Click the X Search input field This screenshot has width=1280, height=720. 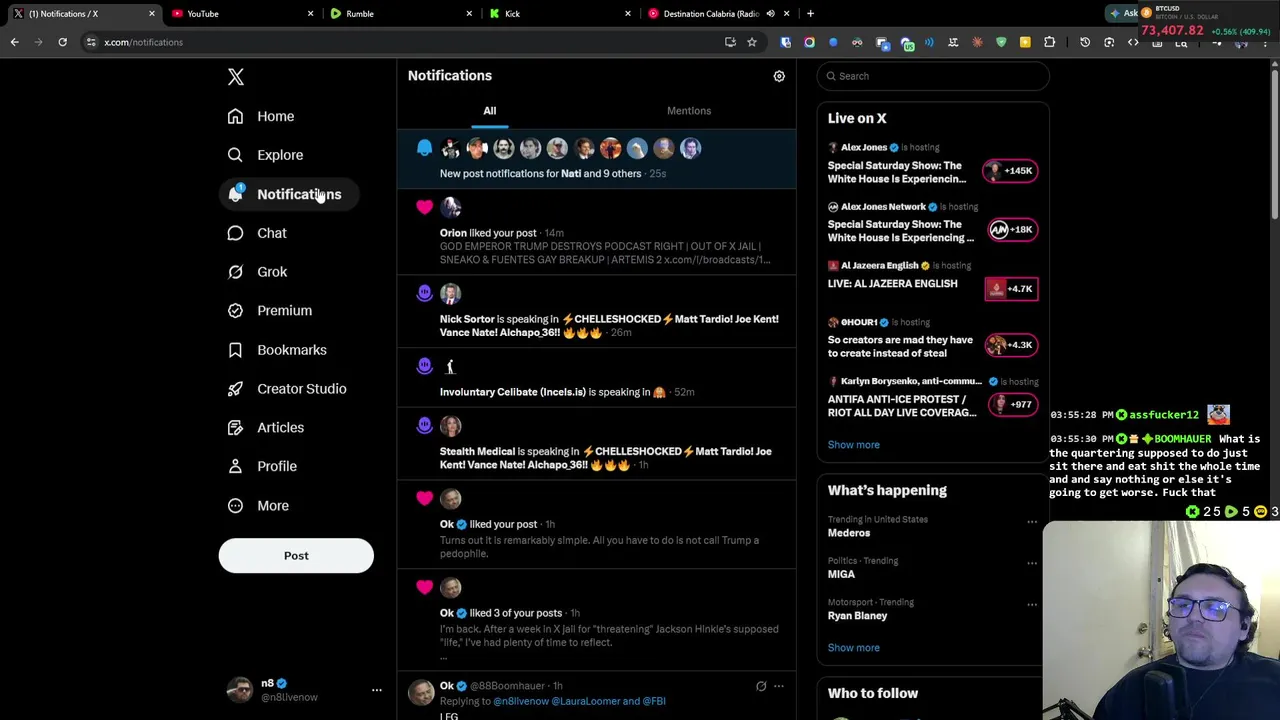(x=933, y=76)
